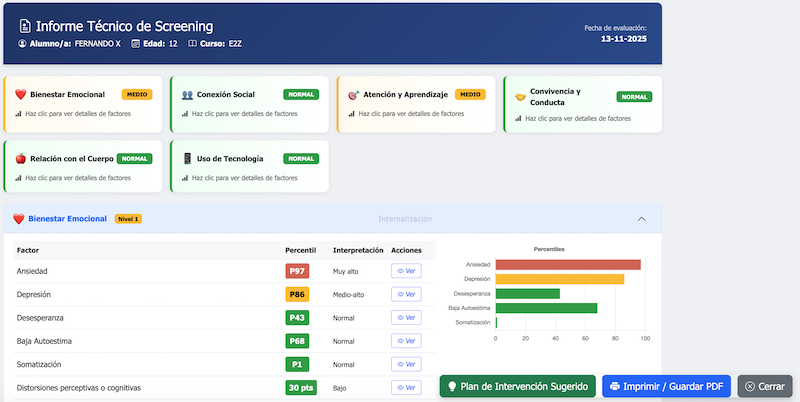Viewport: 800px width, 402px height.
Task: Click the people icon on Conexión Social card
Action: pos(187,94)
